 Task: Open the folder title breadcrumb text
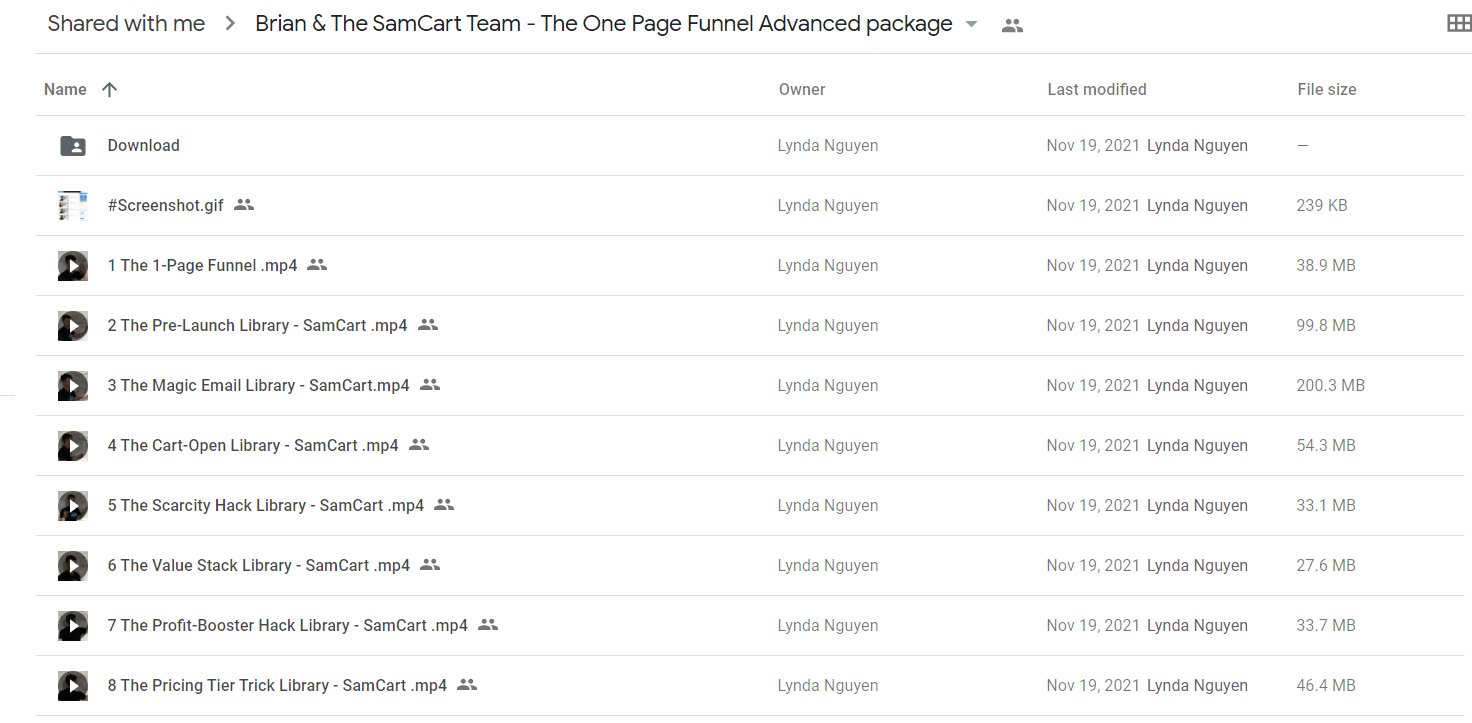click(604, 24)
